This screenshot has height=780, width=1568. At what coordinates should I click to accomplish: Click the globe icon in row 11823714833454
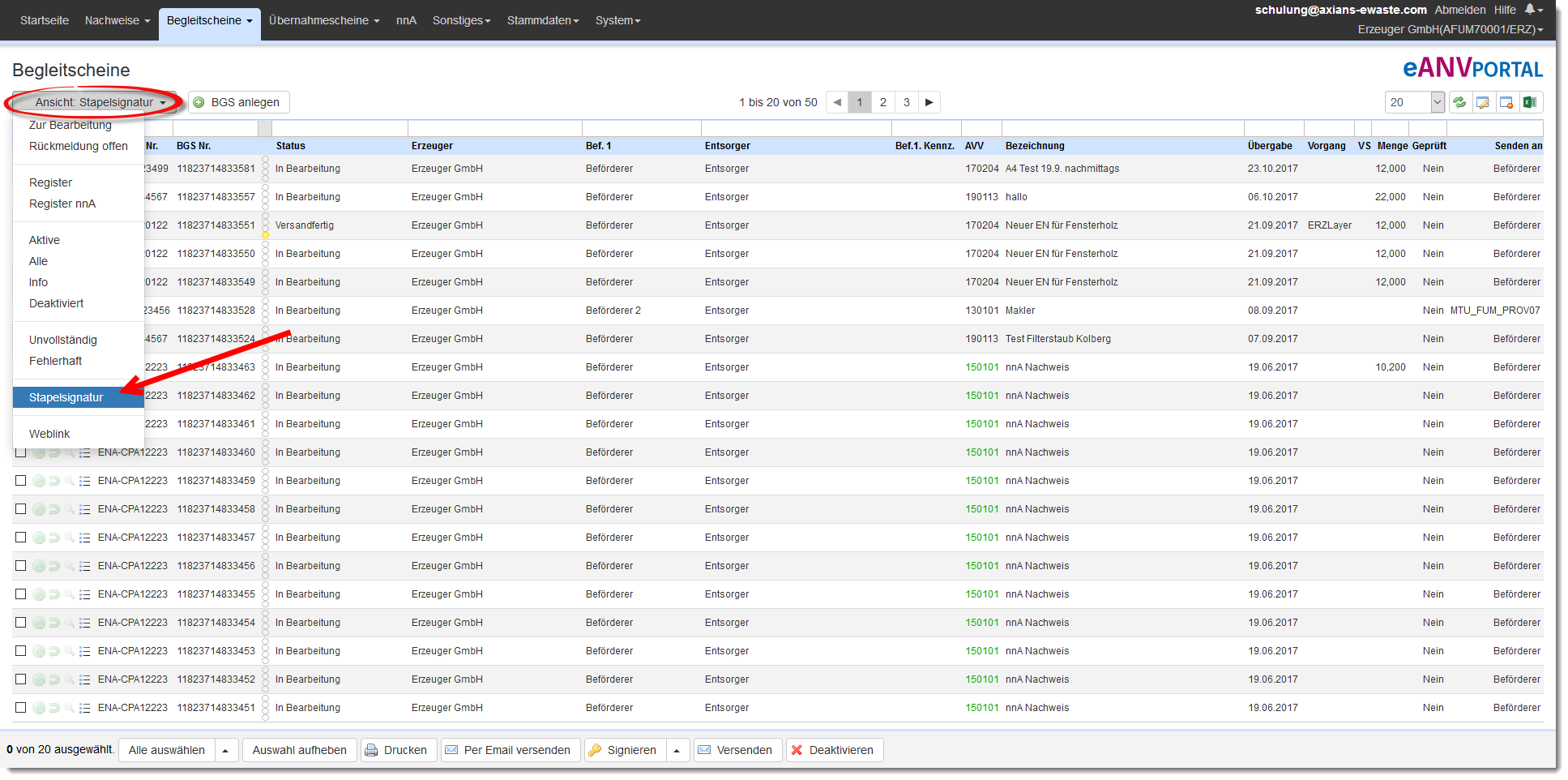point(38,623)
